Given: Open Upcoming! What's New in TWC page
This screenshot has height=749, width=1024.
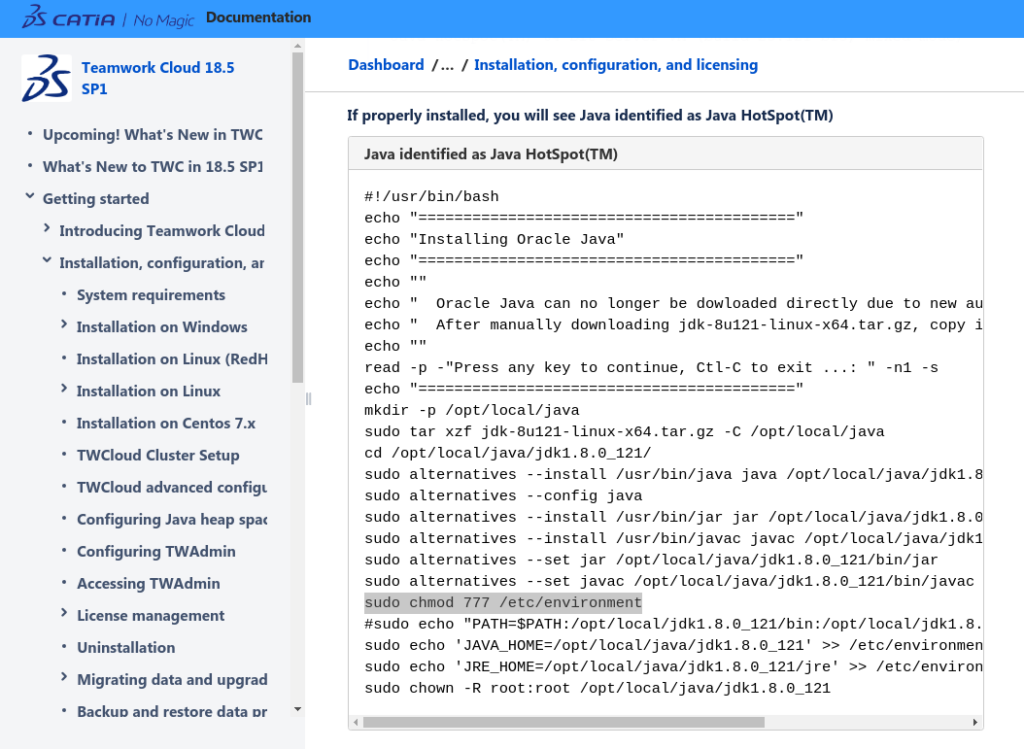Looking at the screenshot, I should 153,135.
